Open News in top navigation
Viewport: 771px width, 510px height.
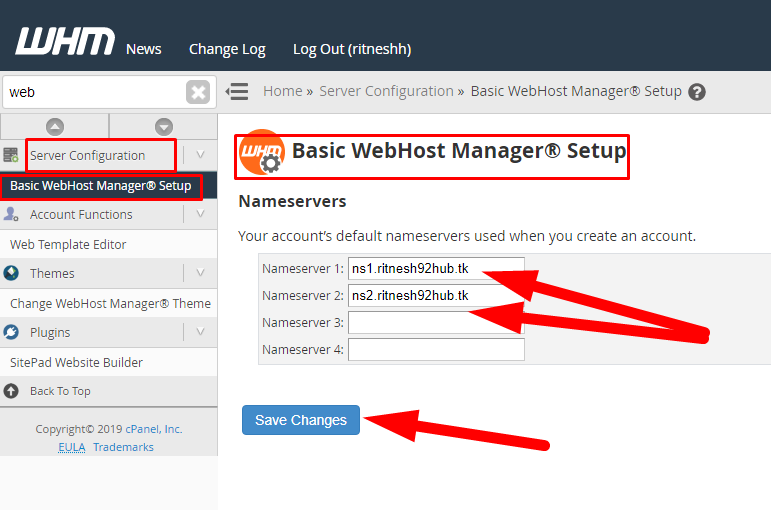pos(144,49)
